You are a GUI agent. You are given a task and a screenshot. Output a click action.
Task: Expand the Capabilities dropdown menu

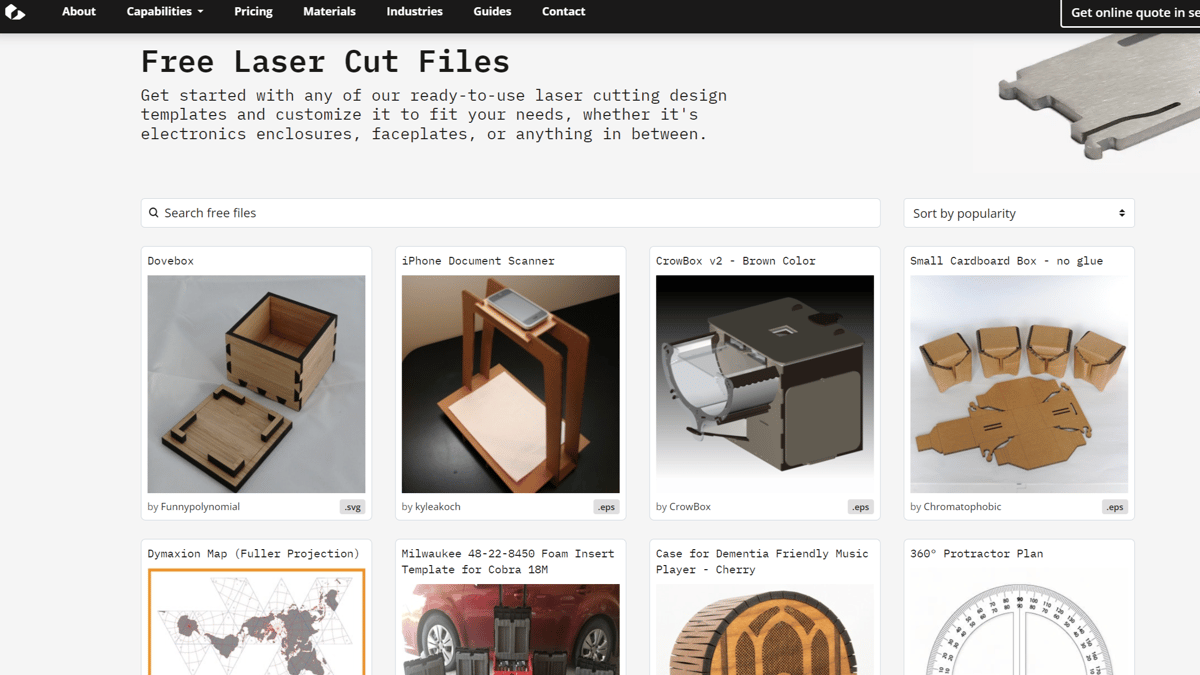point(165,12)
